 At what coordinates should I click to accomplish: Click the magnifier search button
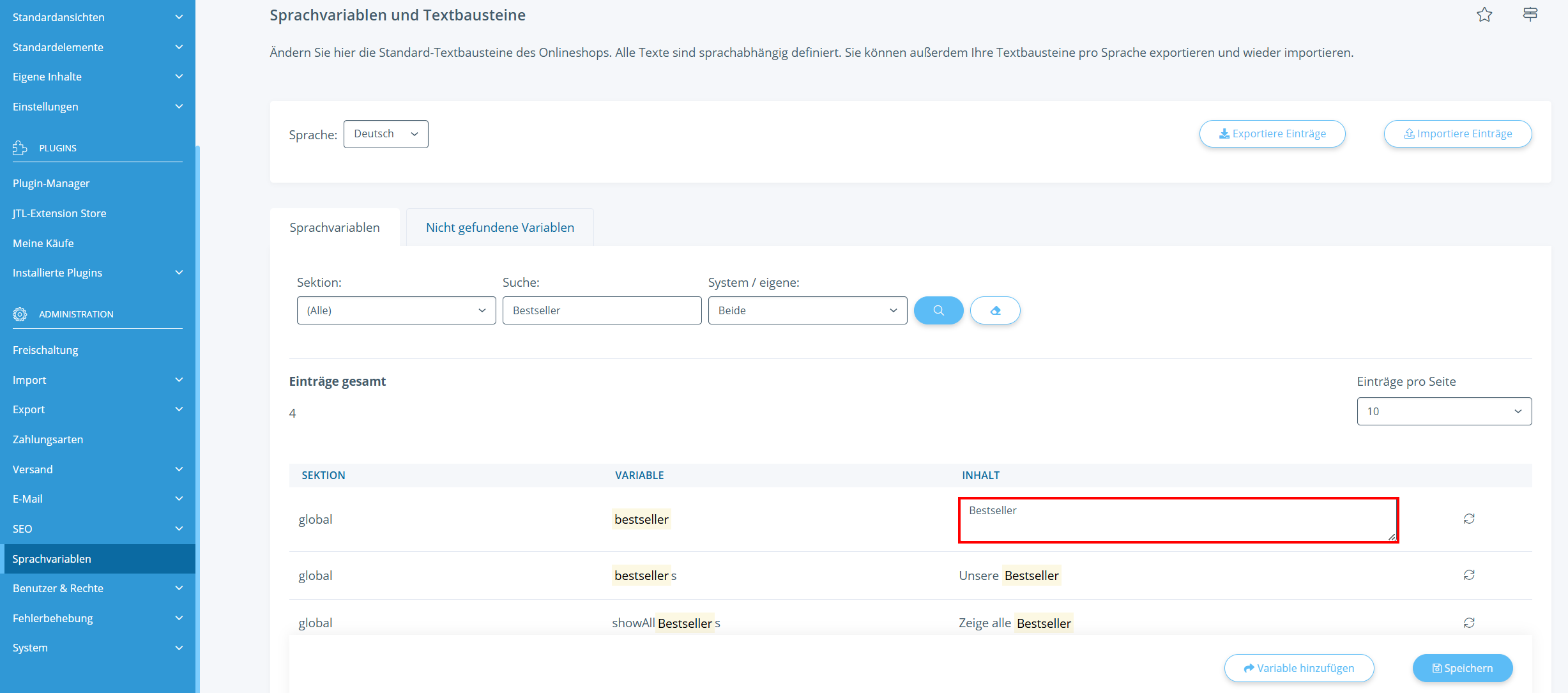pos(938,310)
